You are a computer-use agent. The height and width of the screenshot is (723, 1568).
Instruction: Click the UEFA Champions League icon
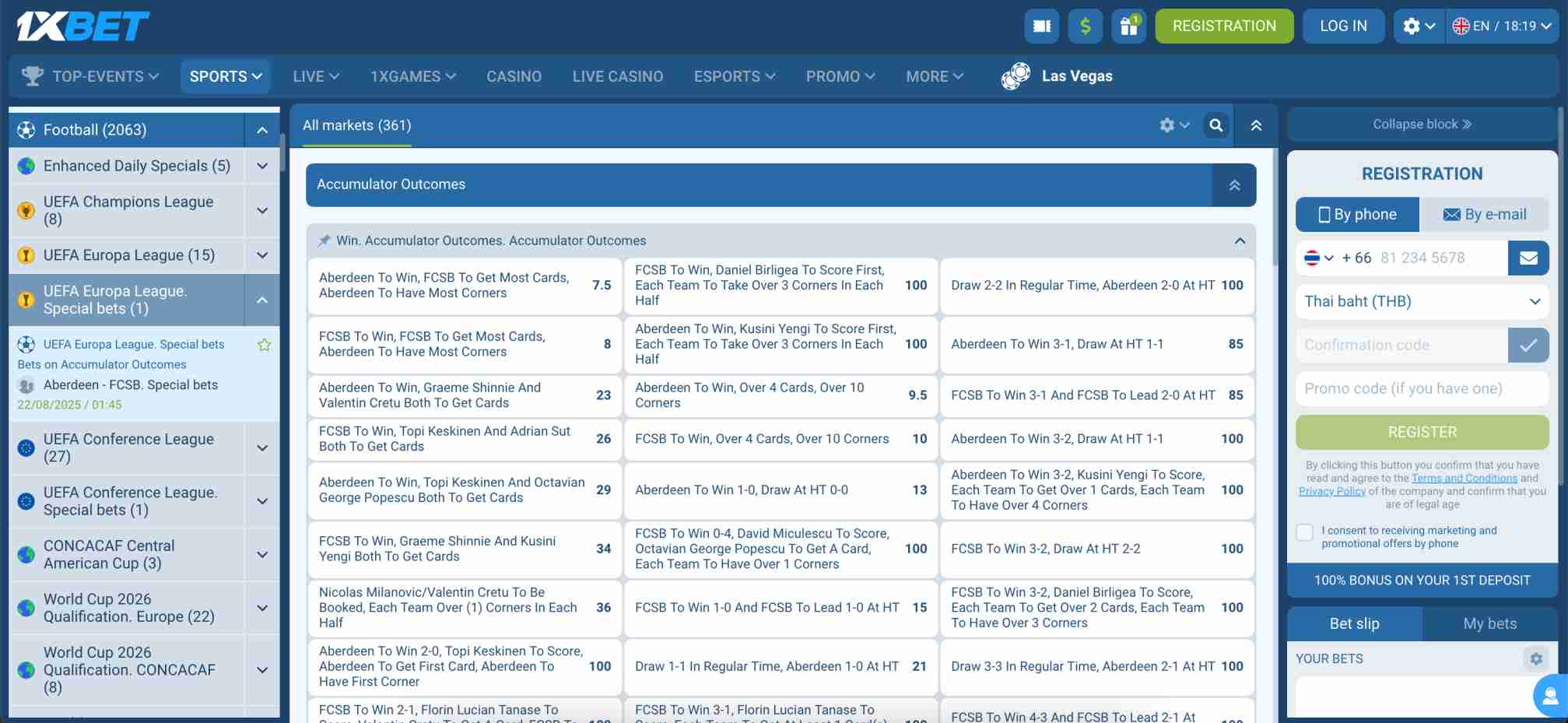click(26, 211)
